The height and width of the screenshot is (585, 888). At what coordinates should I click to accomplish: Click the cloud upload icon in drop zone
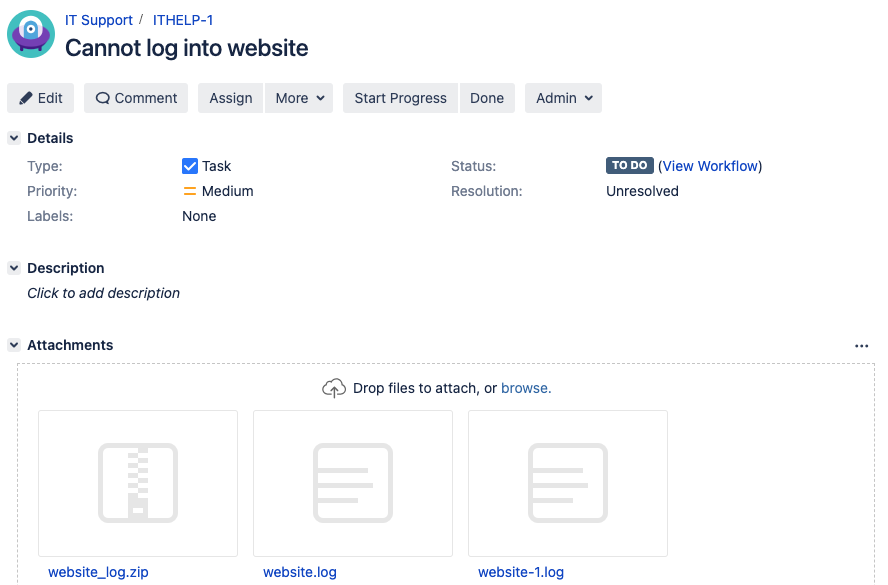click(x=334, y=388)
